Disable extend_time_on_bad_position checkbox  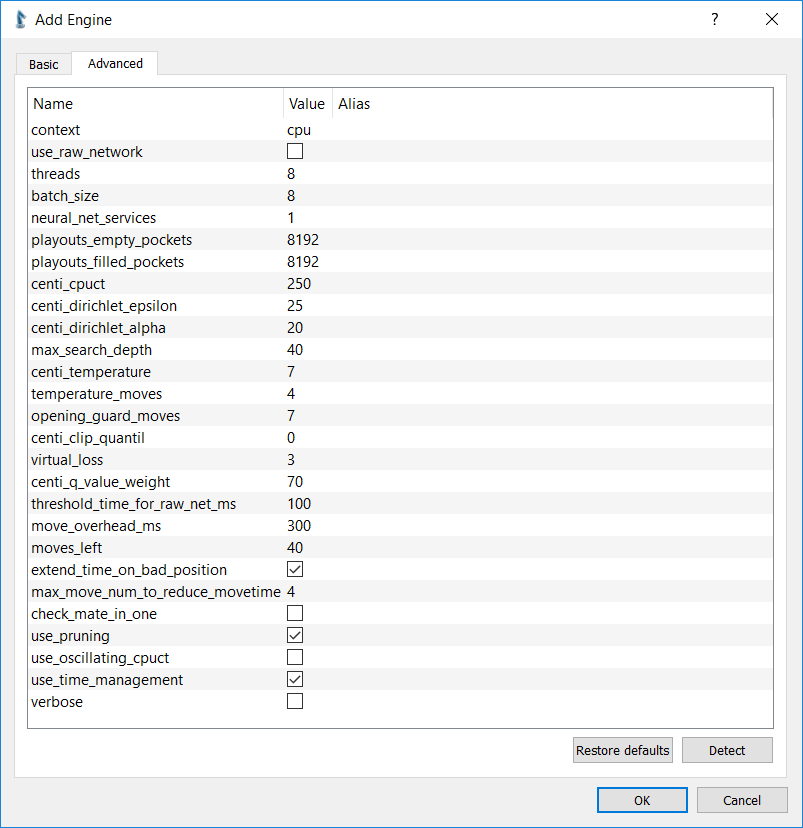(x=295, y=570)
